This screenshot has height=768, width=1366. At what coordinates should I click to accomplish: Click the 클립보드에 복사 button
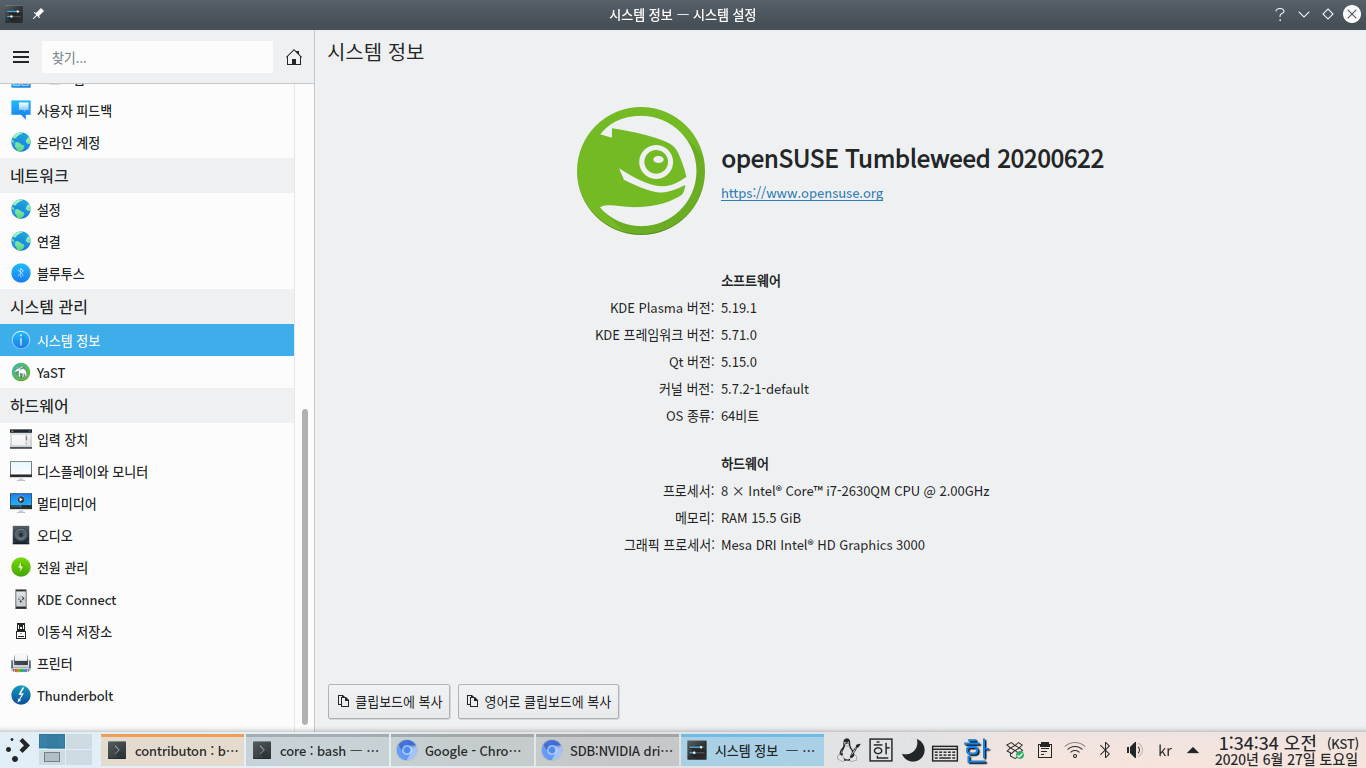[389, 702]
